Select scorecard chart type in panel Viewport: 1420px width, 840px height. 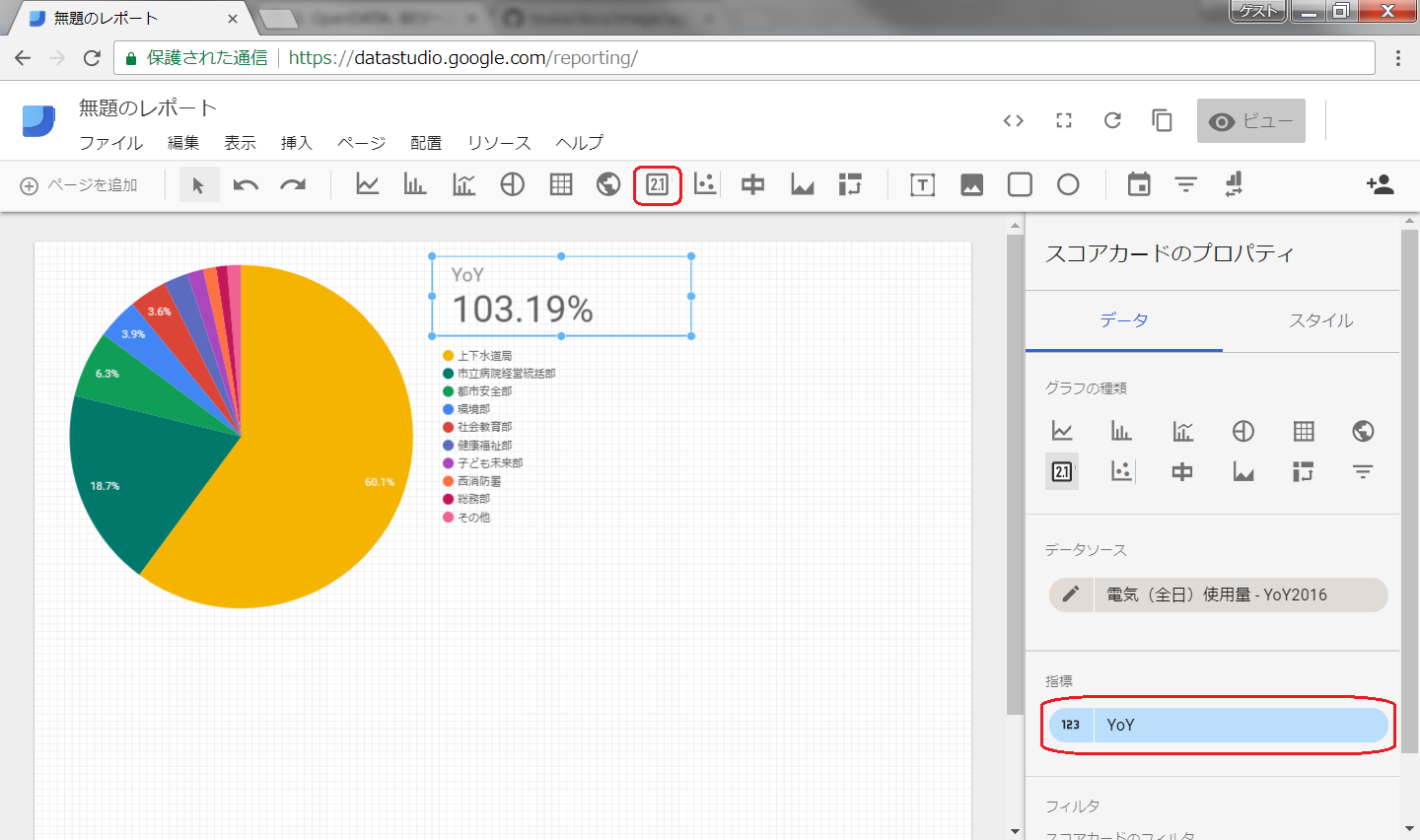pos(1062,471)
